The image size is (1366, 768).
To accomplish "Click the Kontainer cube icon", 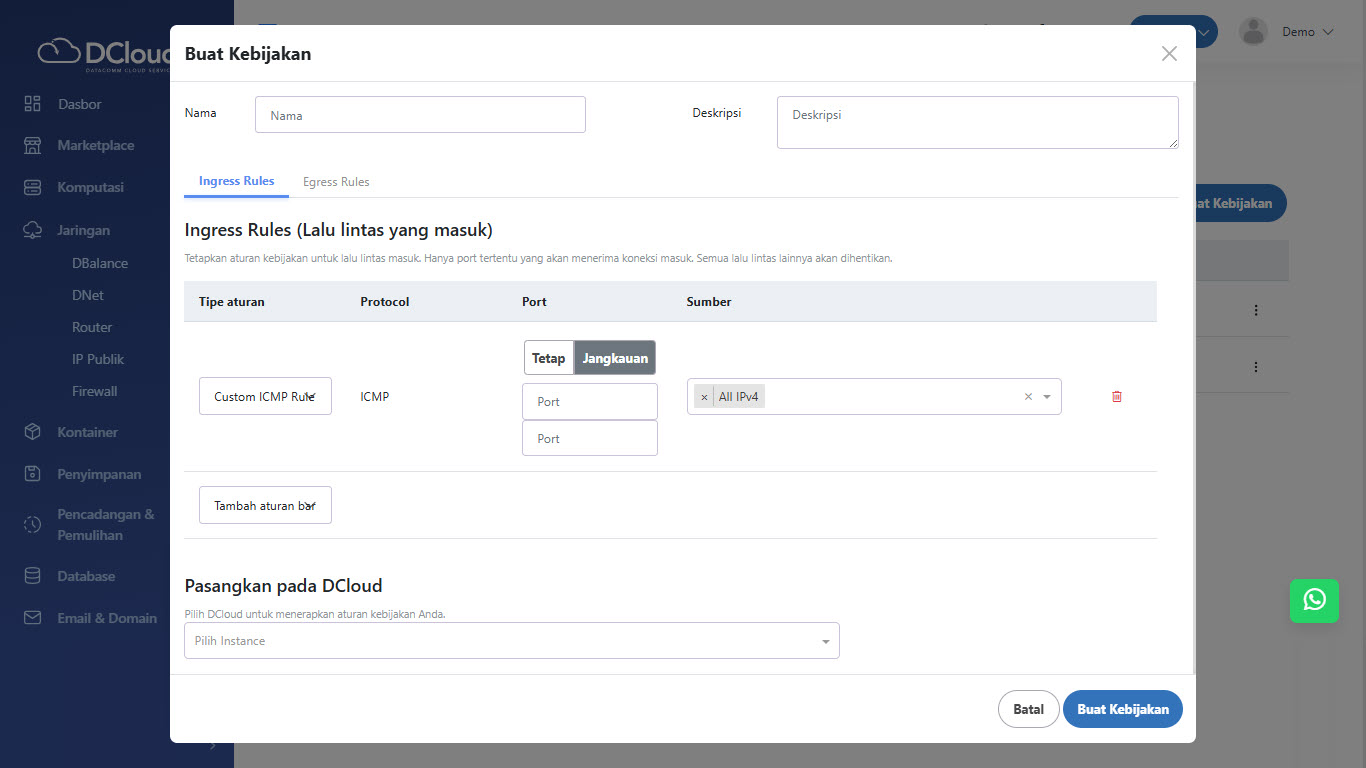I will 33,432.
